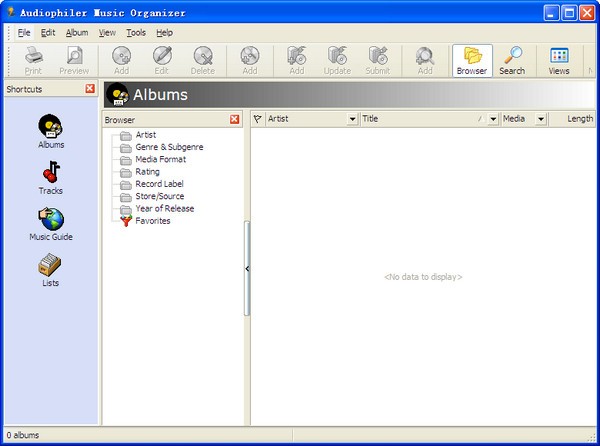Click the Albums disc icon in header banner

[117, 94]
